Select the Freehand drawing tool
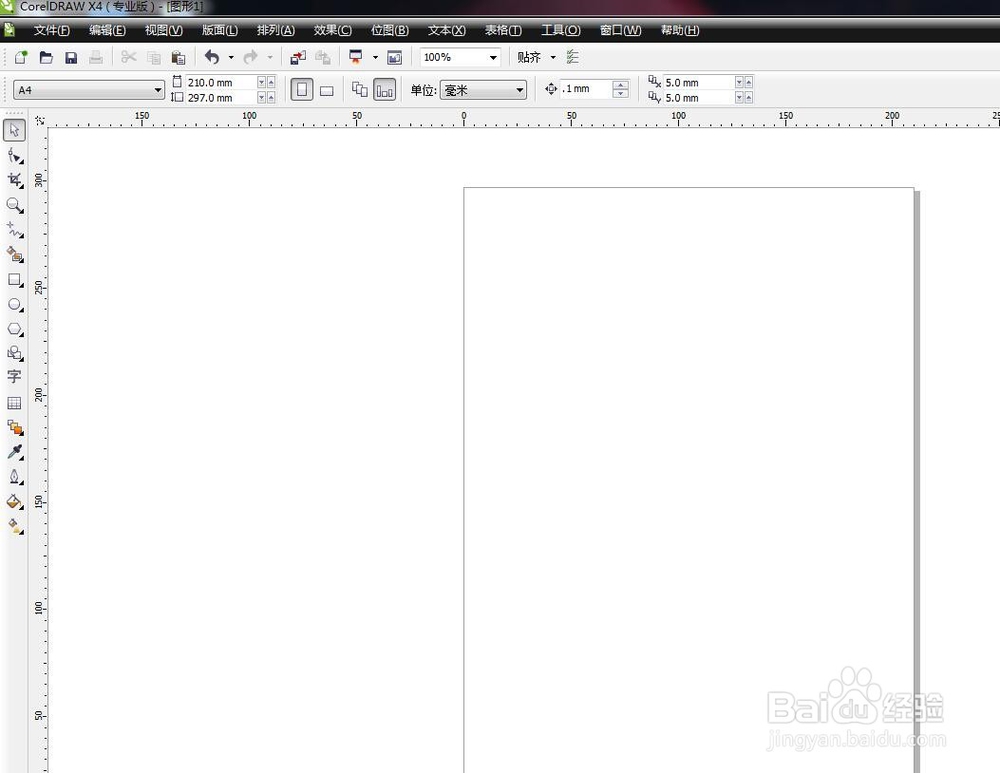Viewport: 1000px width, 773px height. coord(15,230)
